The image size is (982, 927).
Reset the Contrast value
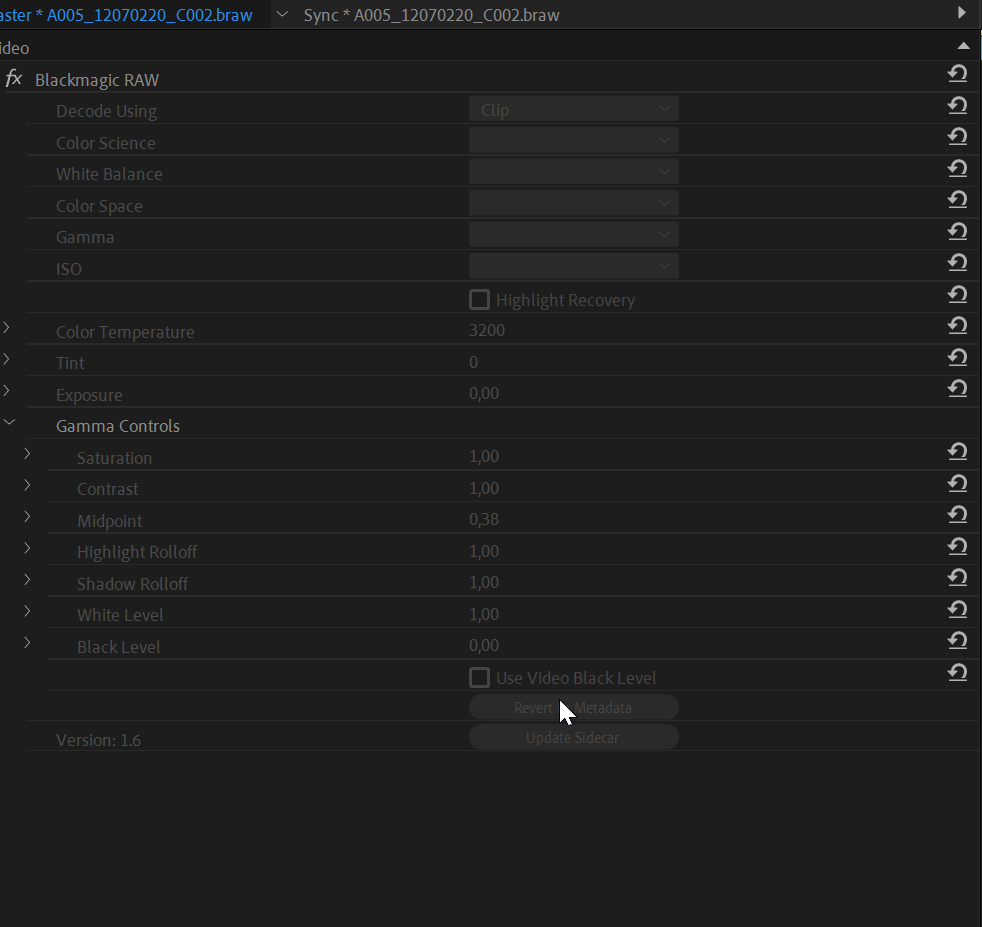tap(958, 484)
